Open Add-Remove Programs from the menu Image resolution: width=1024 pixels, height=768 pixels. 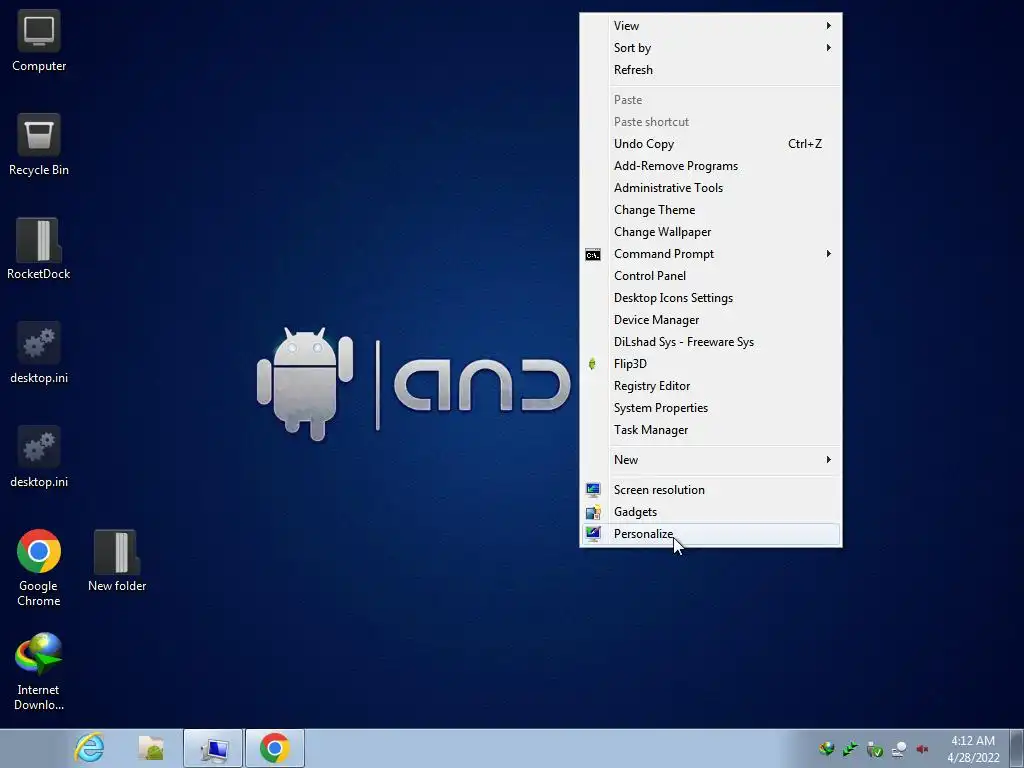(711, 166)
